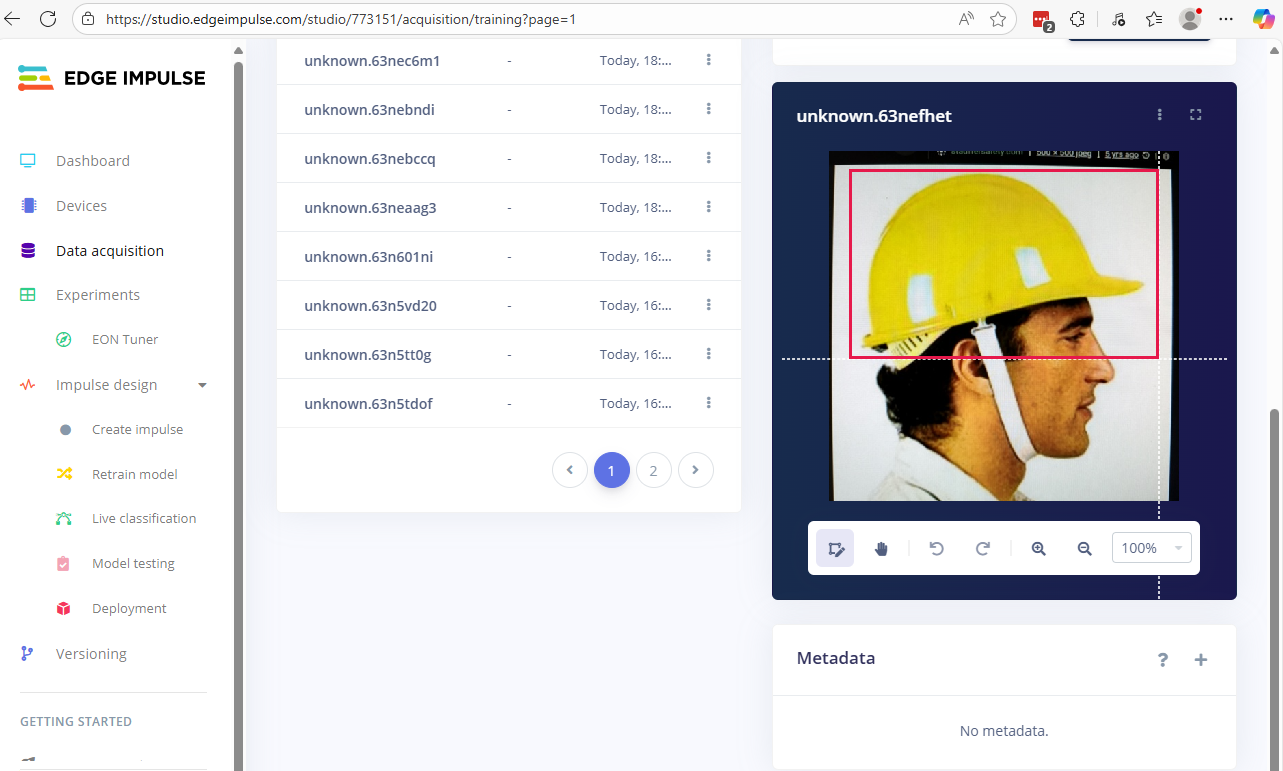Open row menu for unknown.63nec6m1
The image size is (1283, 771).
coord(708,60)
